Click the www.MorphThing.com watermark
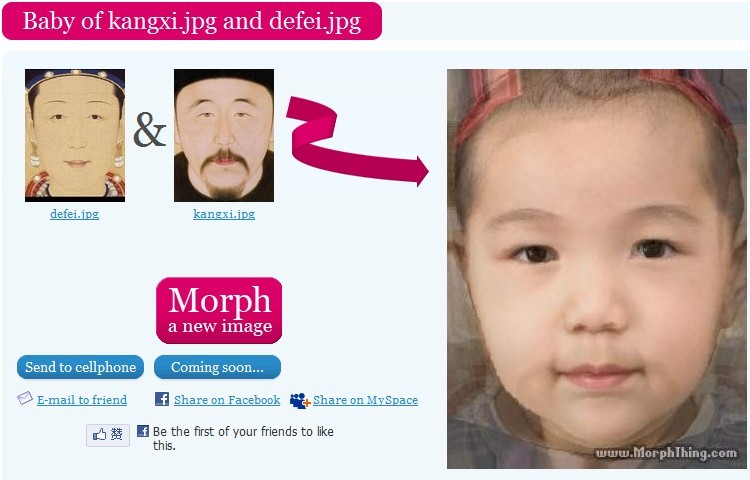The image size is (750, 480). click(x=665, y=453)
